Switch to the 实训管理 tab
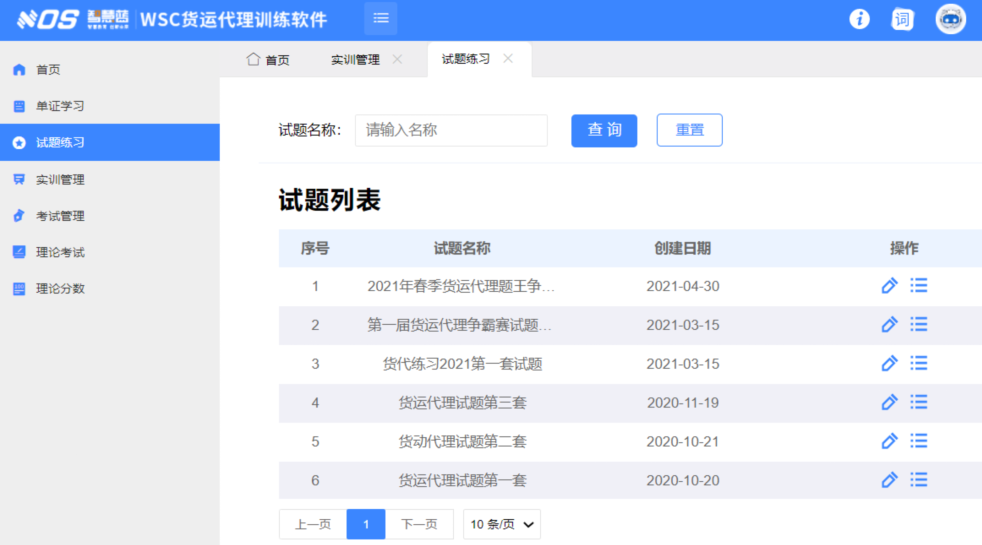982x545 pixels. pyautogui.click(x=355, y=60)
